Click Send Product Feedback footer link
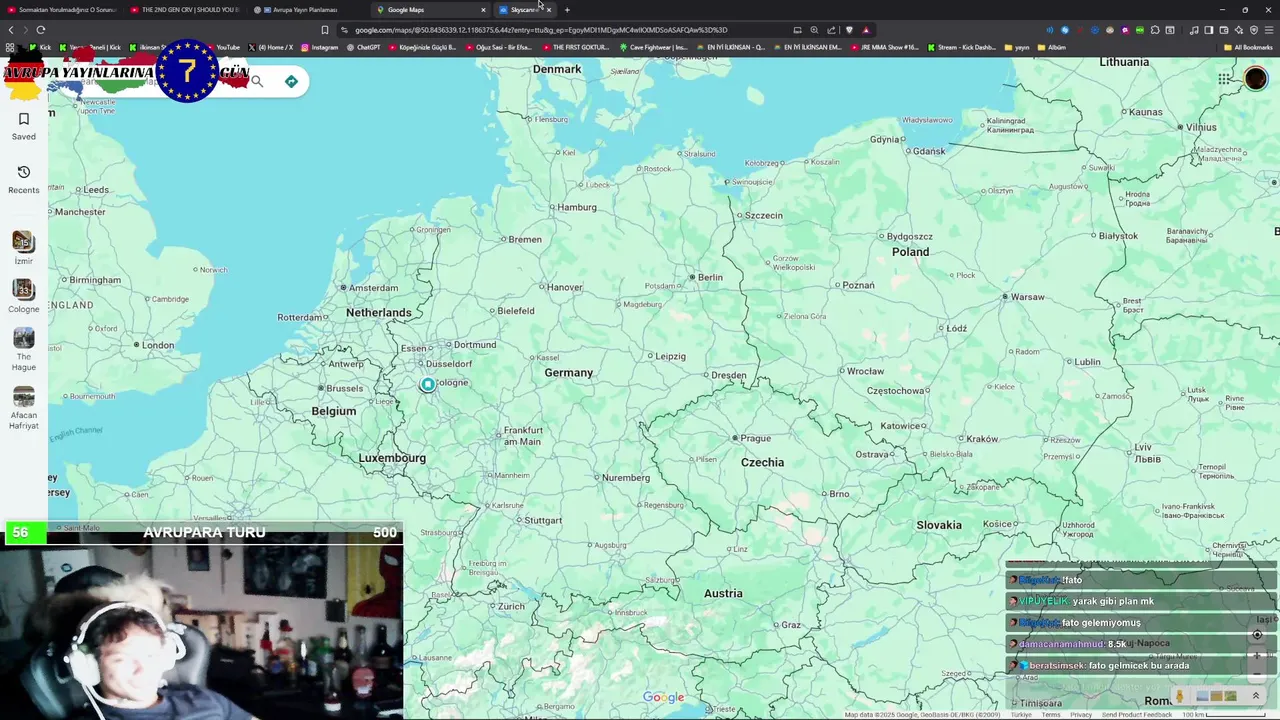This screenshot has width=1280, height=720. click(1137, 715)
